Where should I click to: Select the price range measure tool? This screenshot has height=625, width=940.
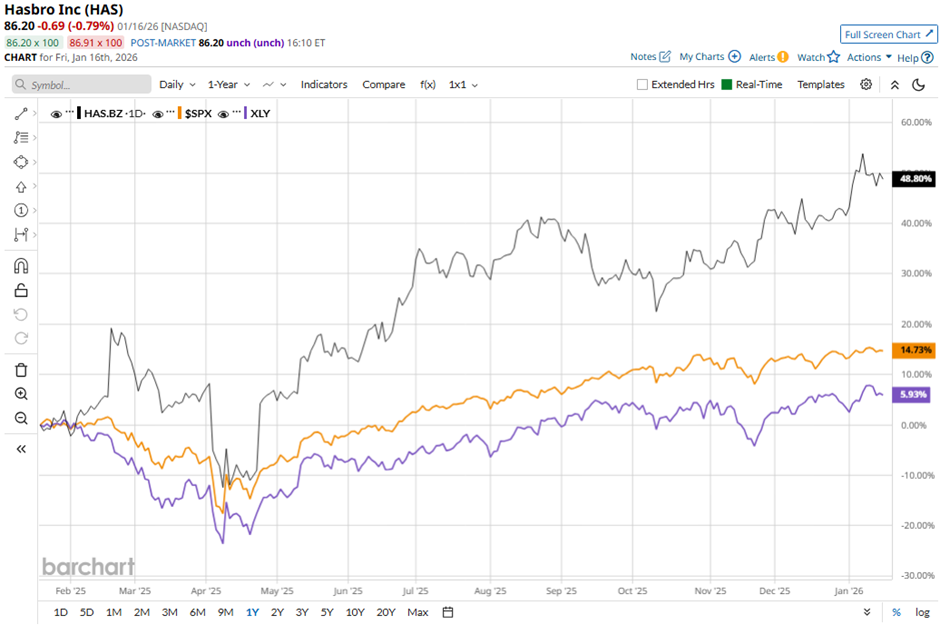point(21,234)
